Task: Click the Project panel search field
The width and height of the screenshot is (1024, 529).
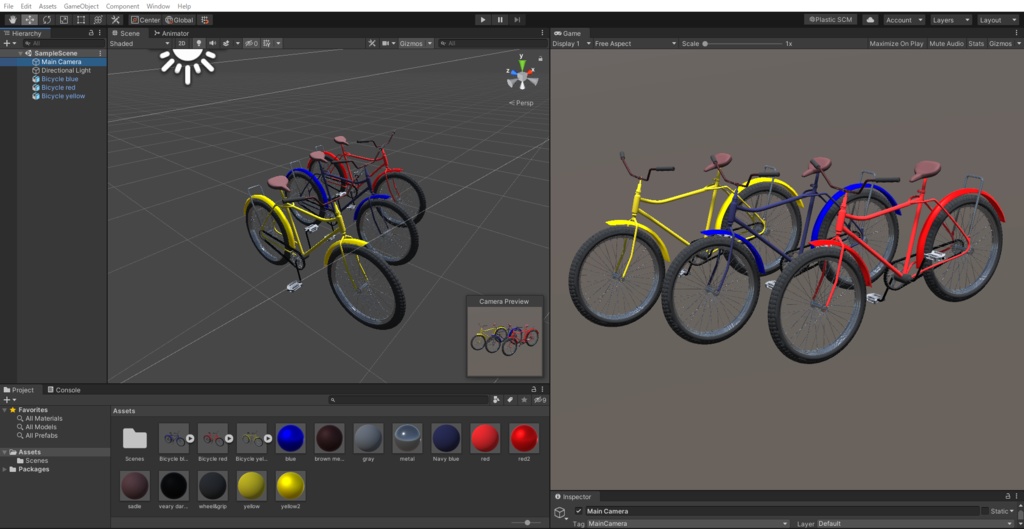Action: (x=408, y=400)
